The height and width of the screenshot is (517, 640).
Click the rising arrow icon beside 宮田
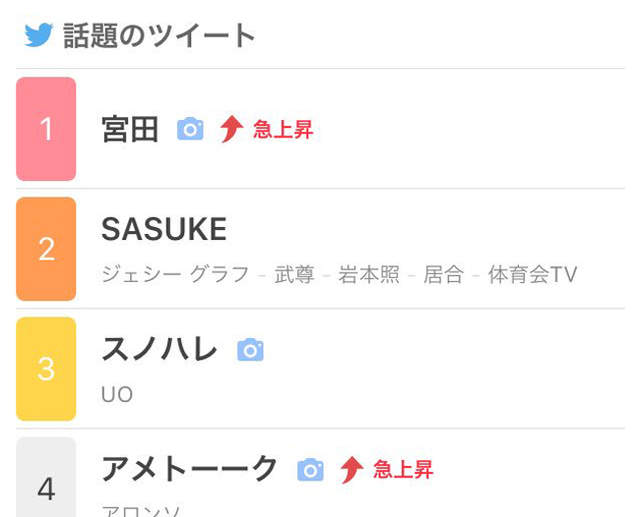click(232, 129)
